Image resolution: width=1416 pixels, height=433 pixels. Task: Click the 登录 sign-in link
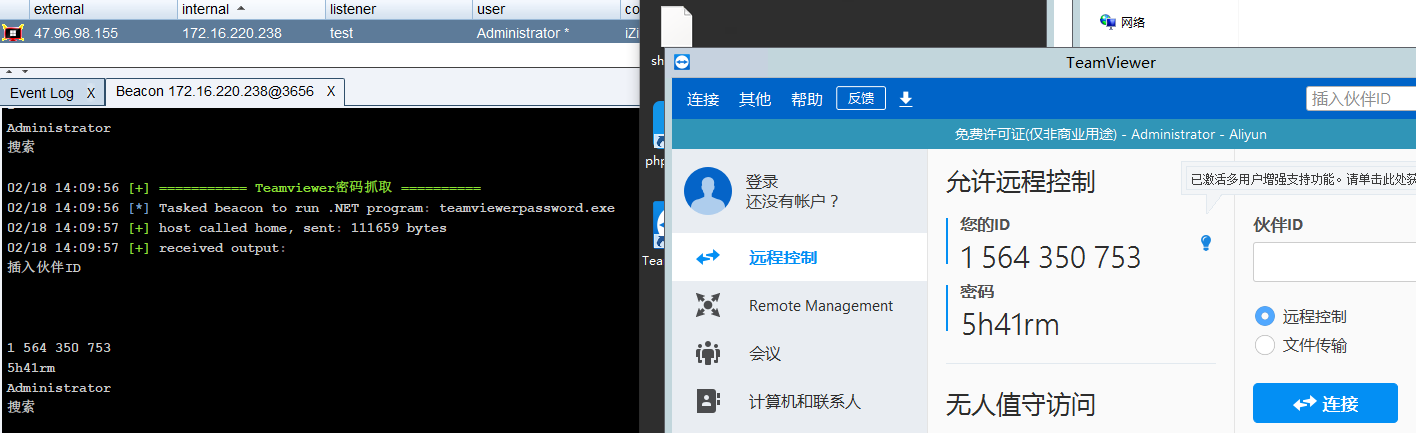pos(762,182)
